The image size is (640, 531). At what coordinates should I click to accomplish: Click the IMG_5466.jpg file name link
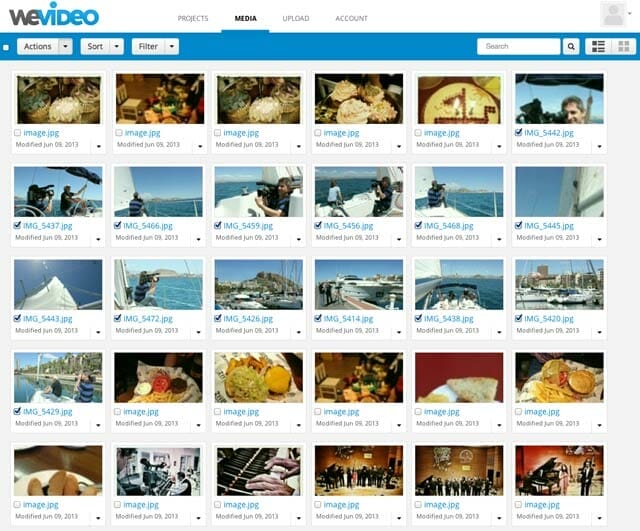[x=148, y=226]
